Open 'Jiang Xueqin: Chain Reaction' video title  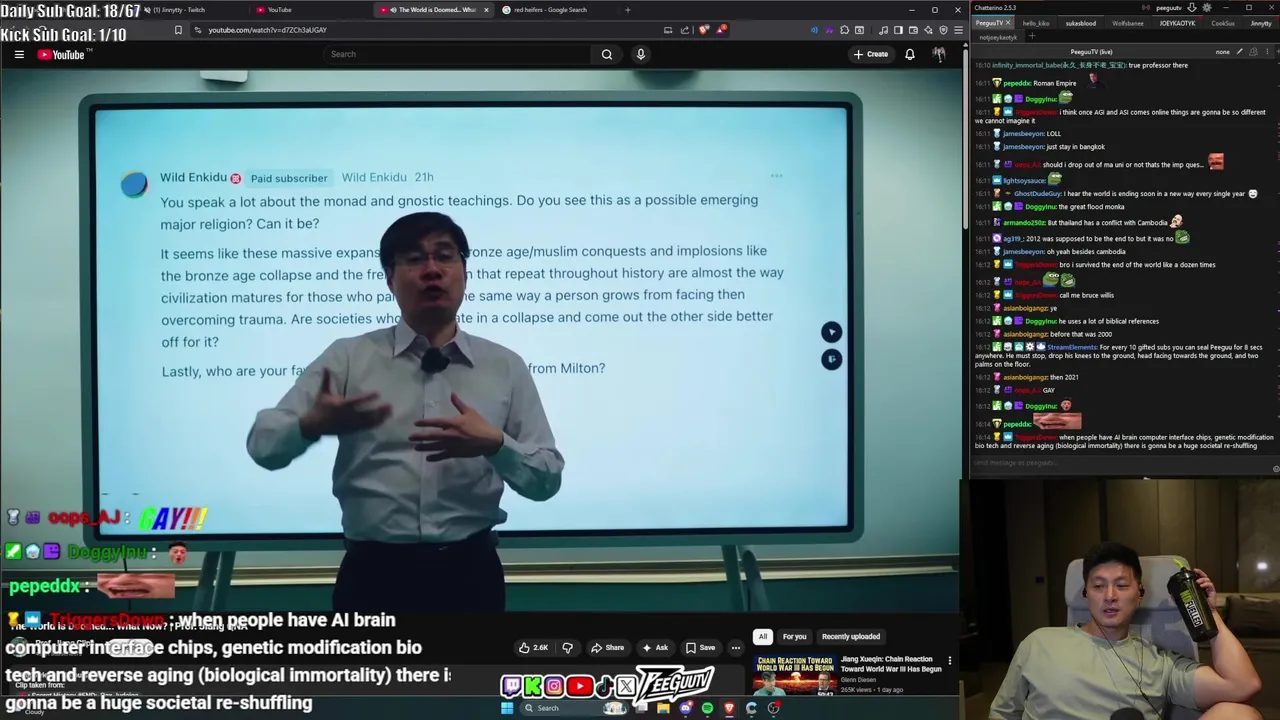pyautogui.click(x=891, y=664)
